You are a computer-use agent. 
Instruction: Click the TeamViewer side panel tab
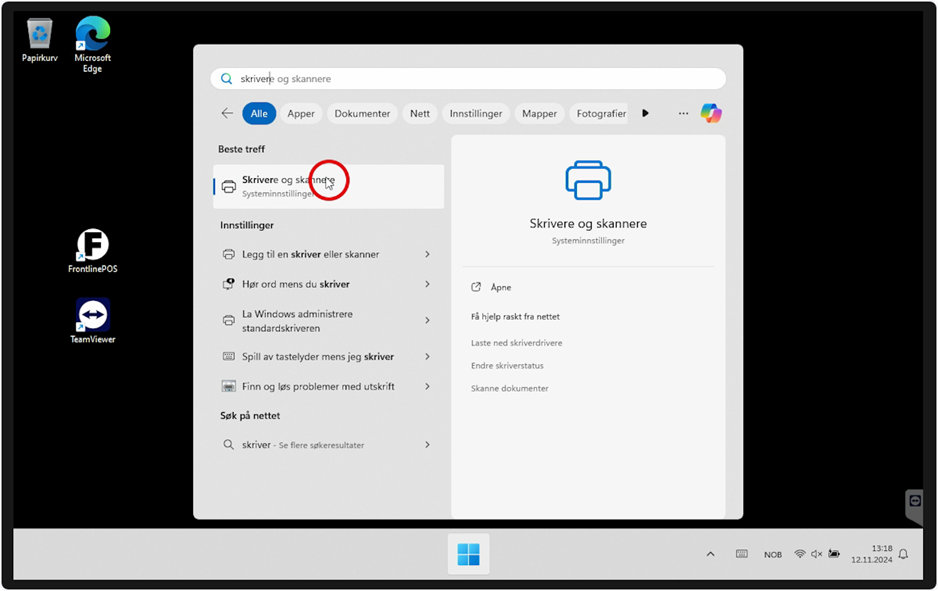pos(915,507)
